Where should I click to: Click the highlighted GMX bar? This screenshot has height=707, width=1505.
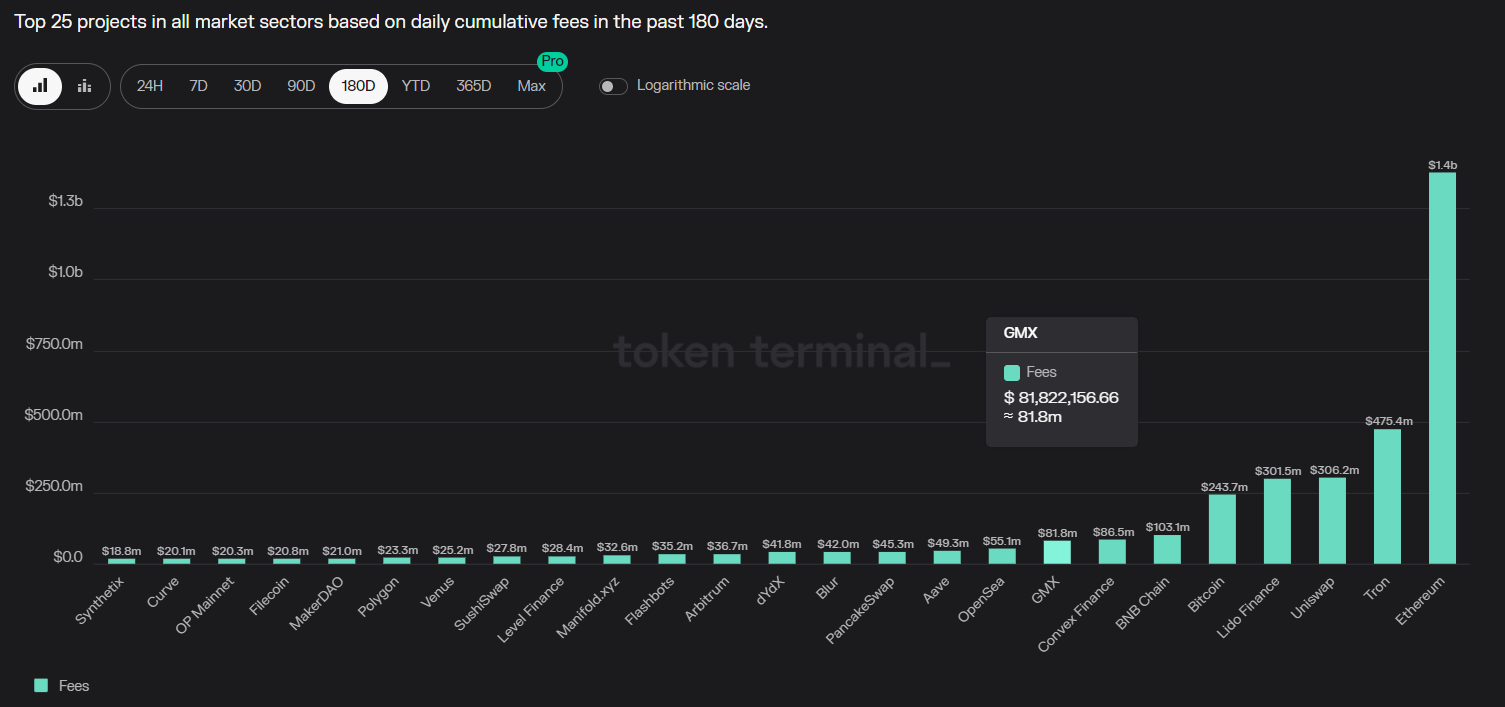pyautogui.click(x=1057, y=552)
